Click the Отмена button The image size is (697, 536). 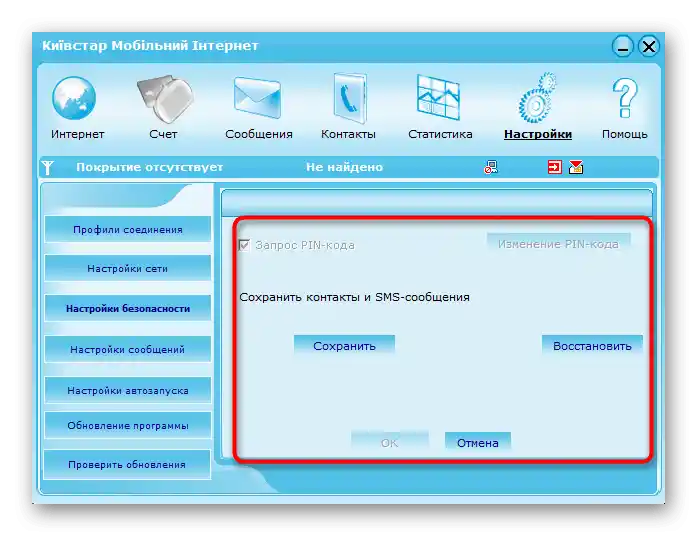[478, 442]
